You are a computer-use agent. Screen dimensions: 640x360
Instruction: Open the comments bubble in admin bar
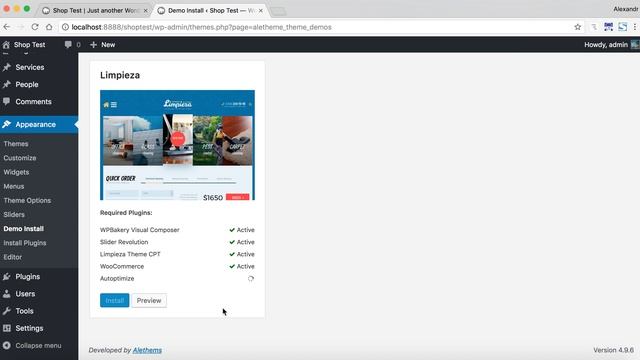tap(73, 44)
